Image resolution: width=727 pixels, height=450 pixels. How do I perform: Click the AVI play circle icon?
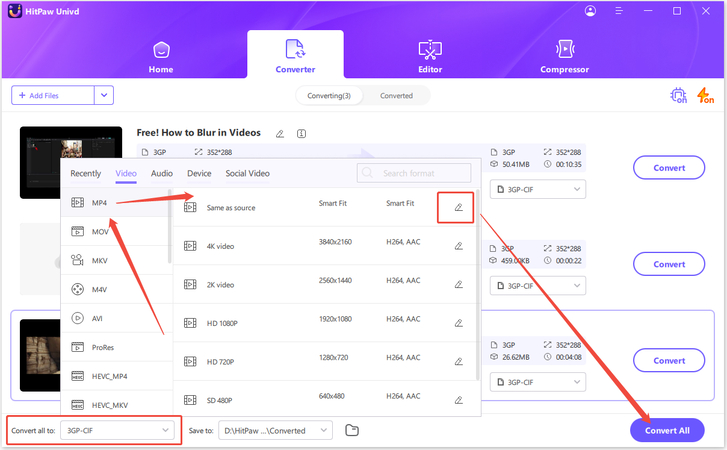pos(77,318)
